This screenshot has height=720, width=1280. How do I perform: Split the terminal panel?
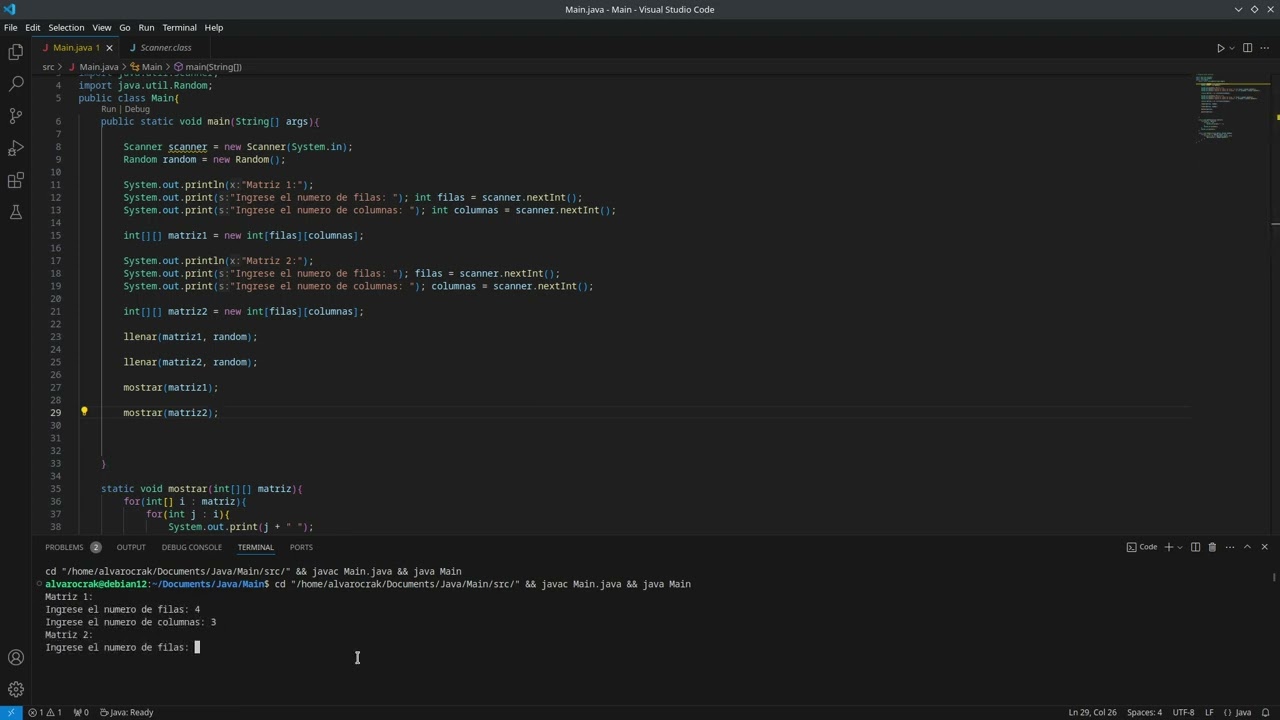1195,547
